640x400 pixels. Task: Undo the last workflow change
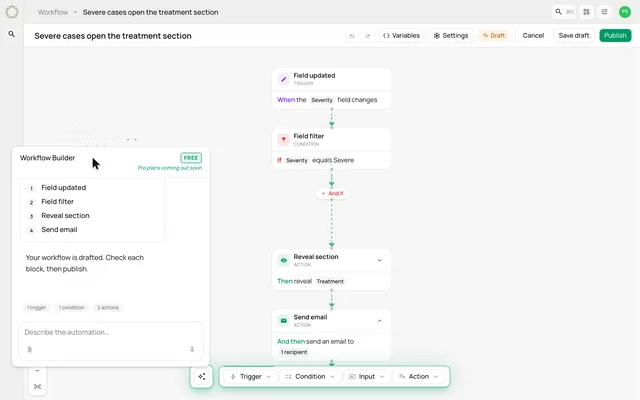pos(352,36)
